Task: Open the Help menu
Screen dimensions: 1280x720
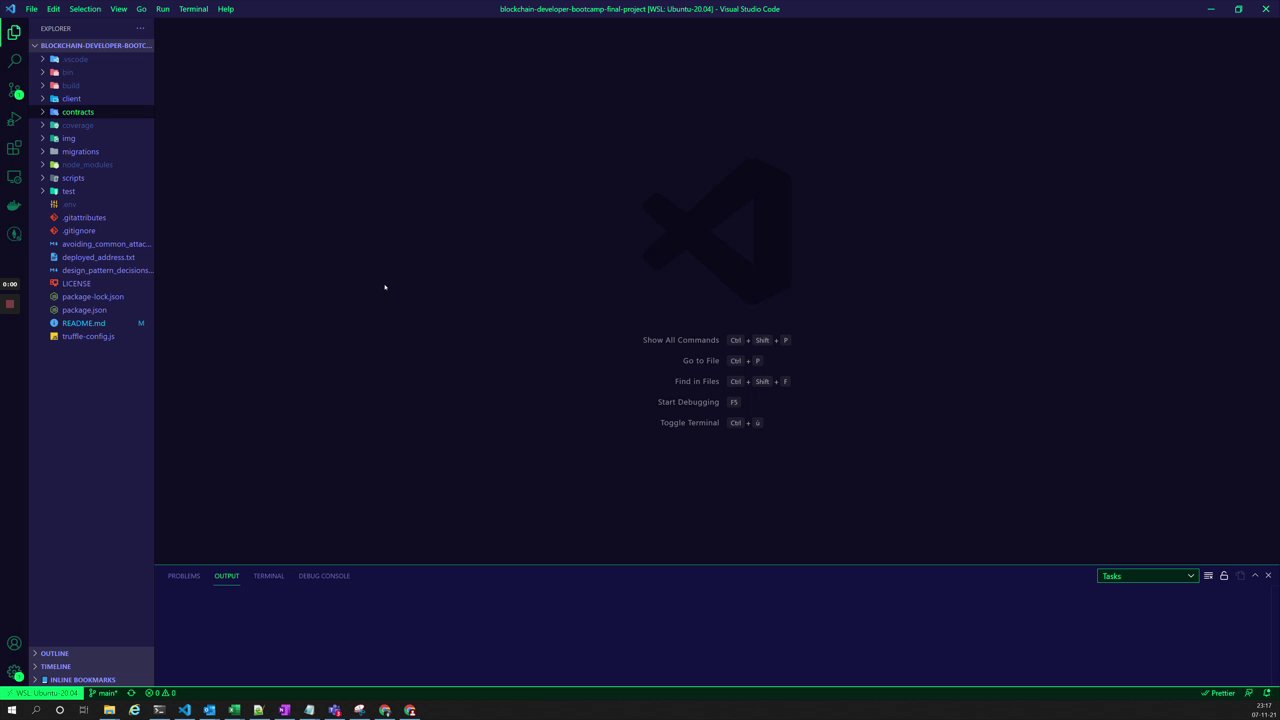Action: tap(225, 9)
